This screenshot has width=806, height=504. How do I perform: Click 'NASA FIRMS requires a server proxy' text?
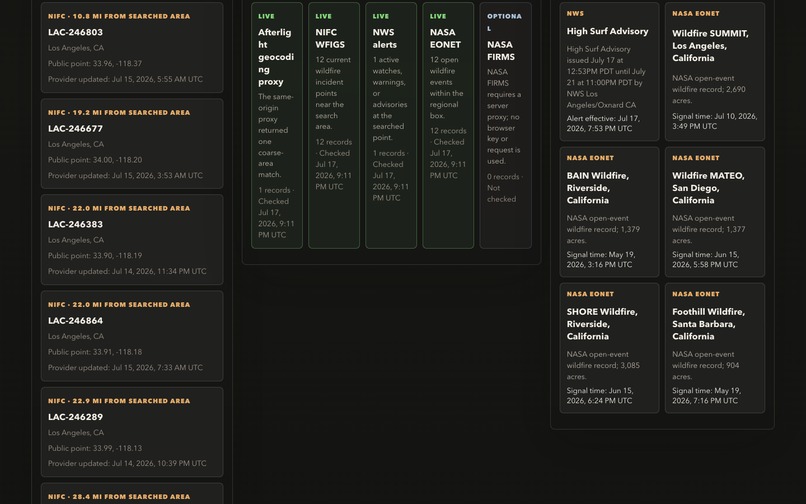[x=504, y=117]
